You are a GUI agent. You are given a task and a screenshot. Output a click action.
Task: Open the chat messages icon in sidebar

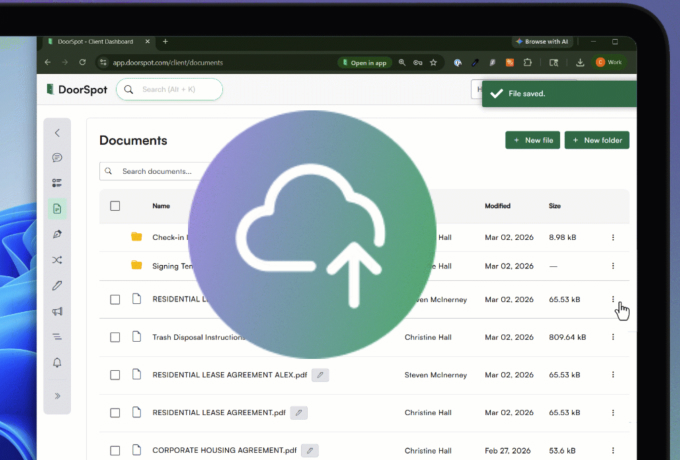(x=57, y=158)
